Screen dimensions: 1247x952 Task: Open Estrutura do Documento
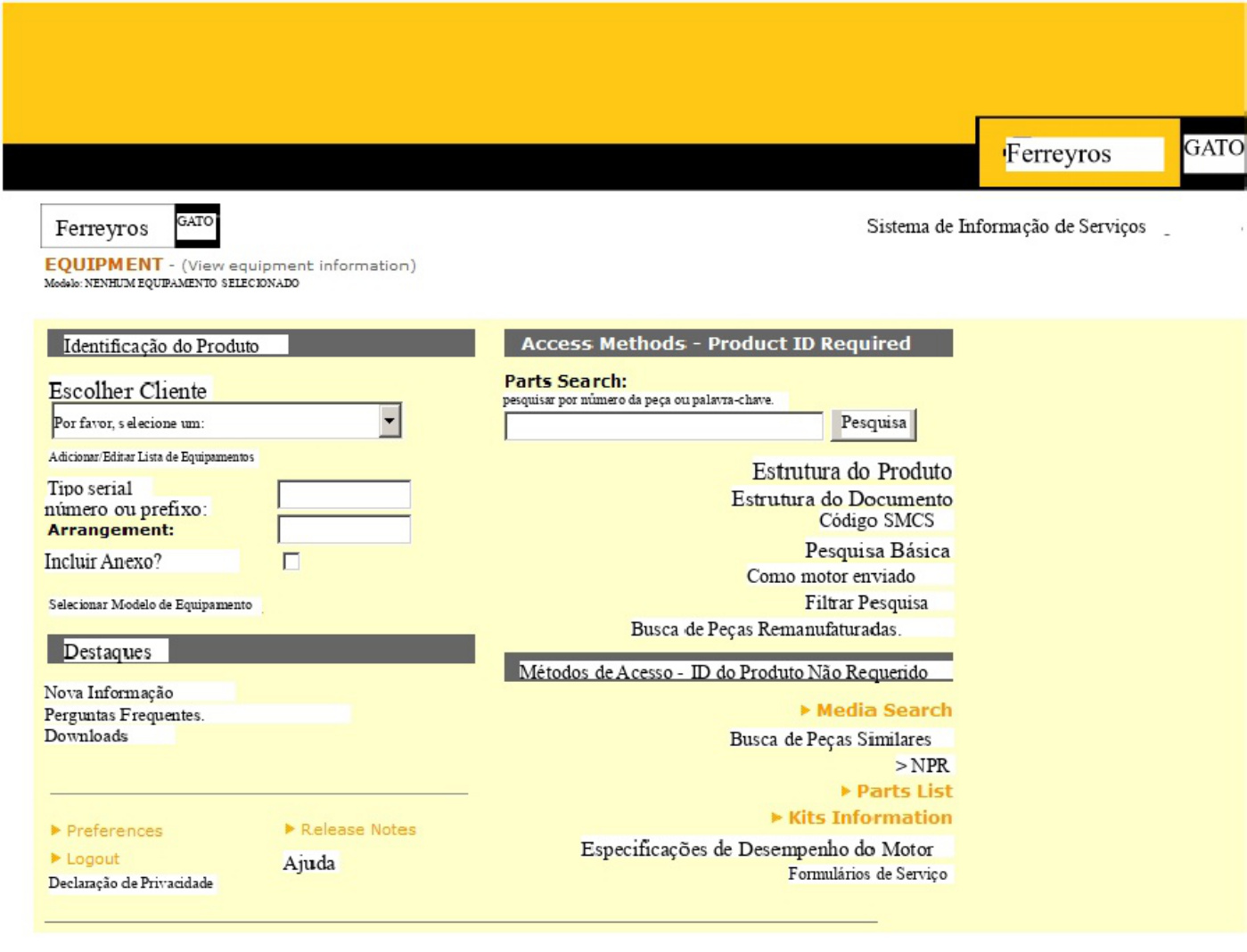coord(841,499)
